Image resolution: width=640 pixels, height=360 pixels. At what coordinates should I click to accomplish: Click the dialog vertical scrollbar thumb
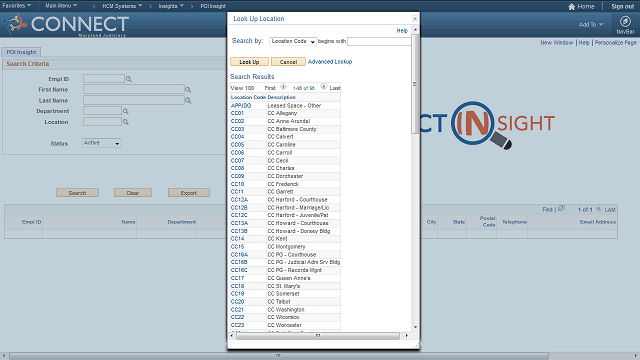[x=415, y=84]
